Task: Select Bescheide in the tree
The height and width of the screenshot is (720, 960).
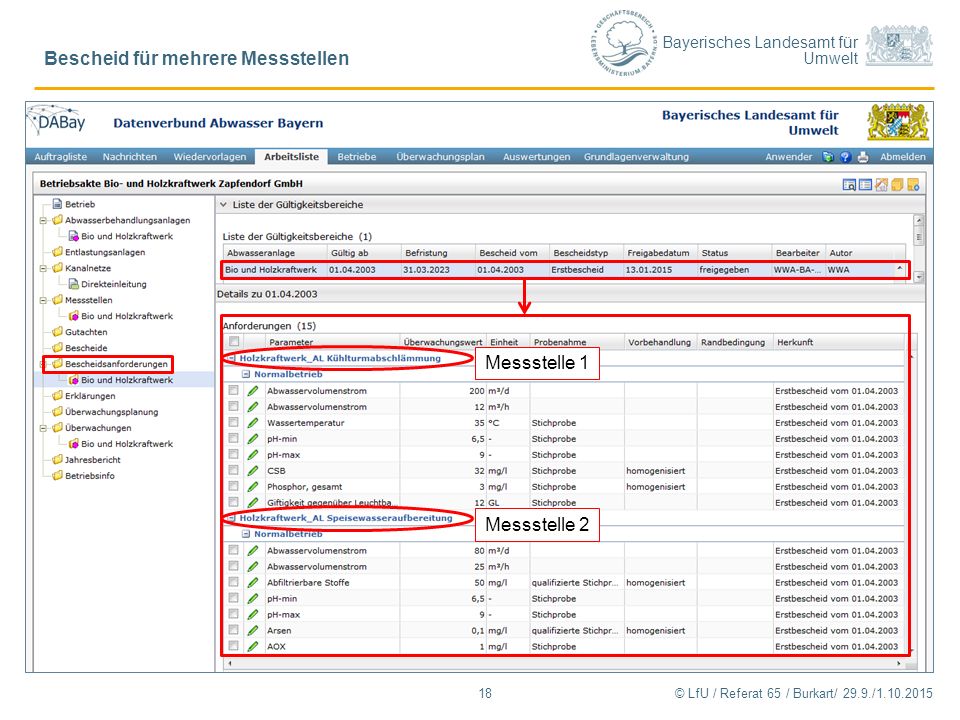Action: (x=86, y=348)
